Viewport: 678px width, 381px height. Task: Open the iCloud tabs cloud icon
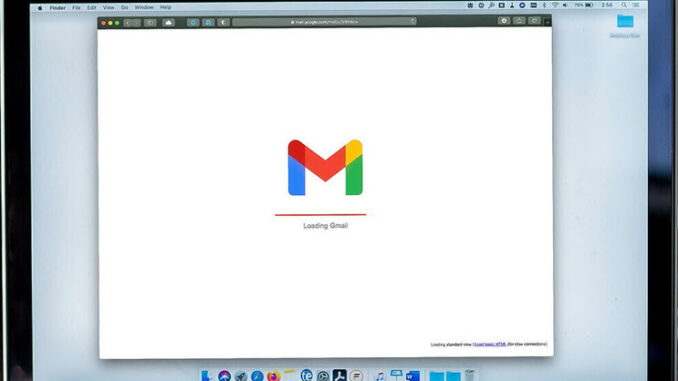(168, 22)
